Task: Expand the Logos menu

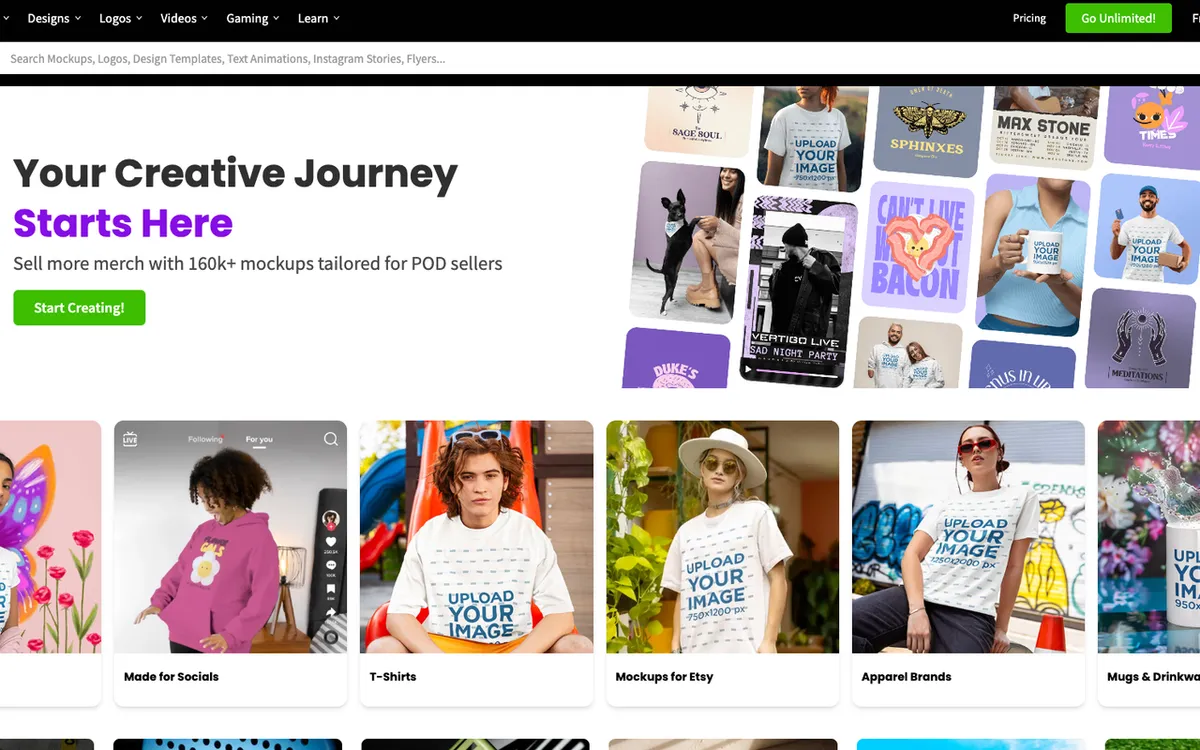Action: pyautogui.click(x=120, y=18)
